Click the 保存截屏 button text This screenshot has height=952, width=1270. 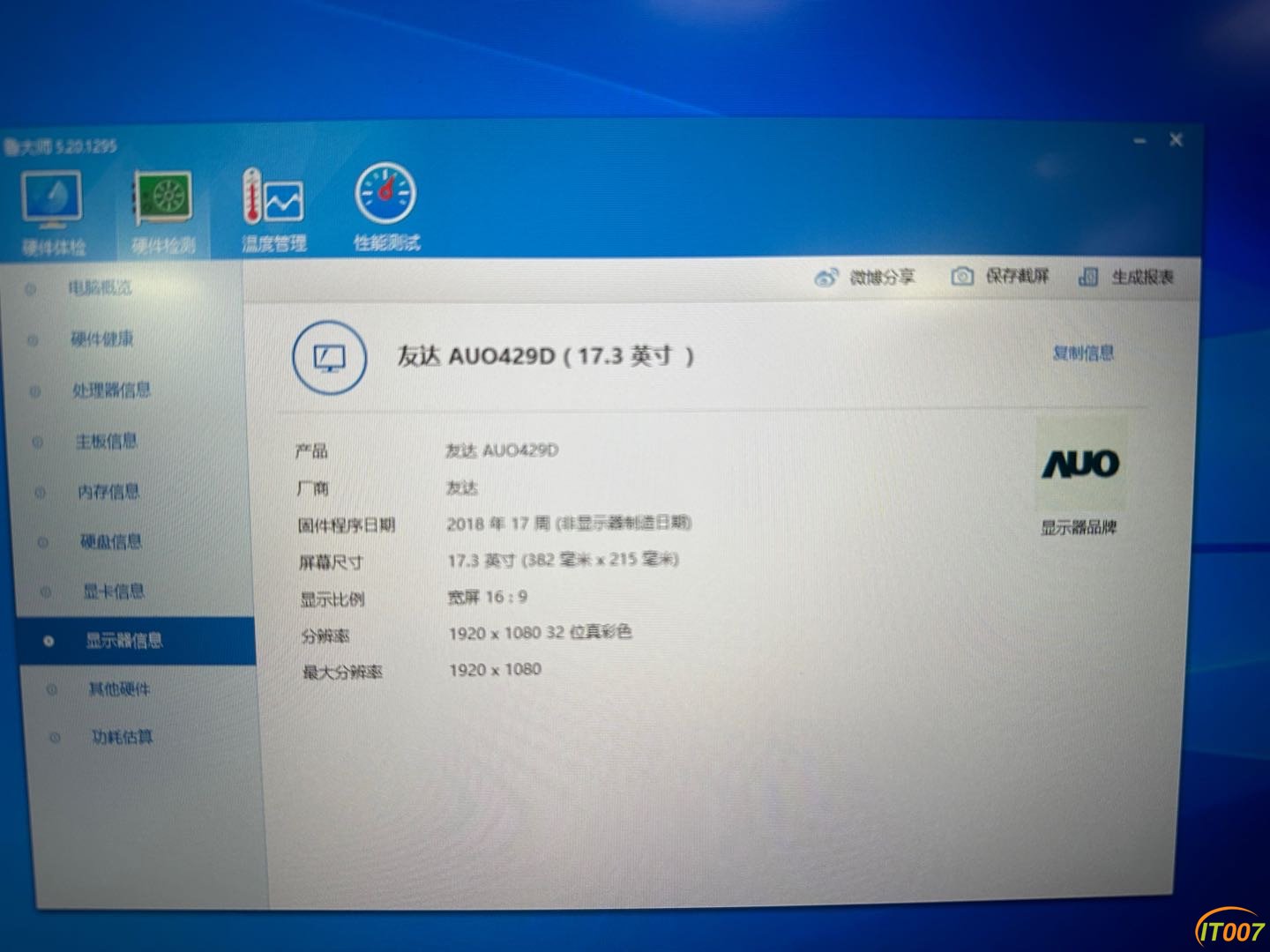pos(1017,277)
